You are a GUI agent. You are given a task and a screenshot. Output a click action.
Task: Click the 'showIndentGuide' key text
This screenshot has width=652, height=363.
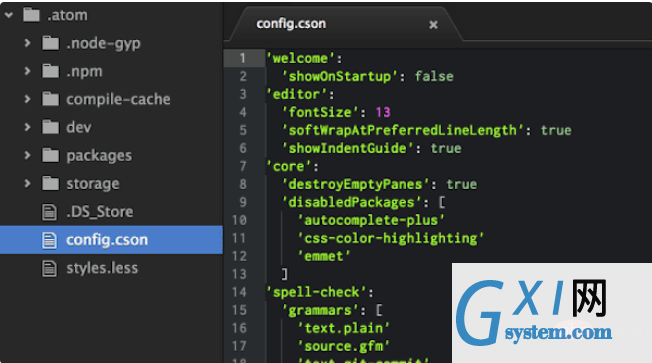point(348,148)
